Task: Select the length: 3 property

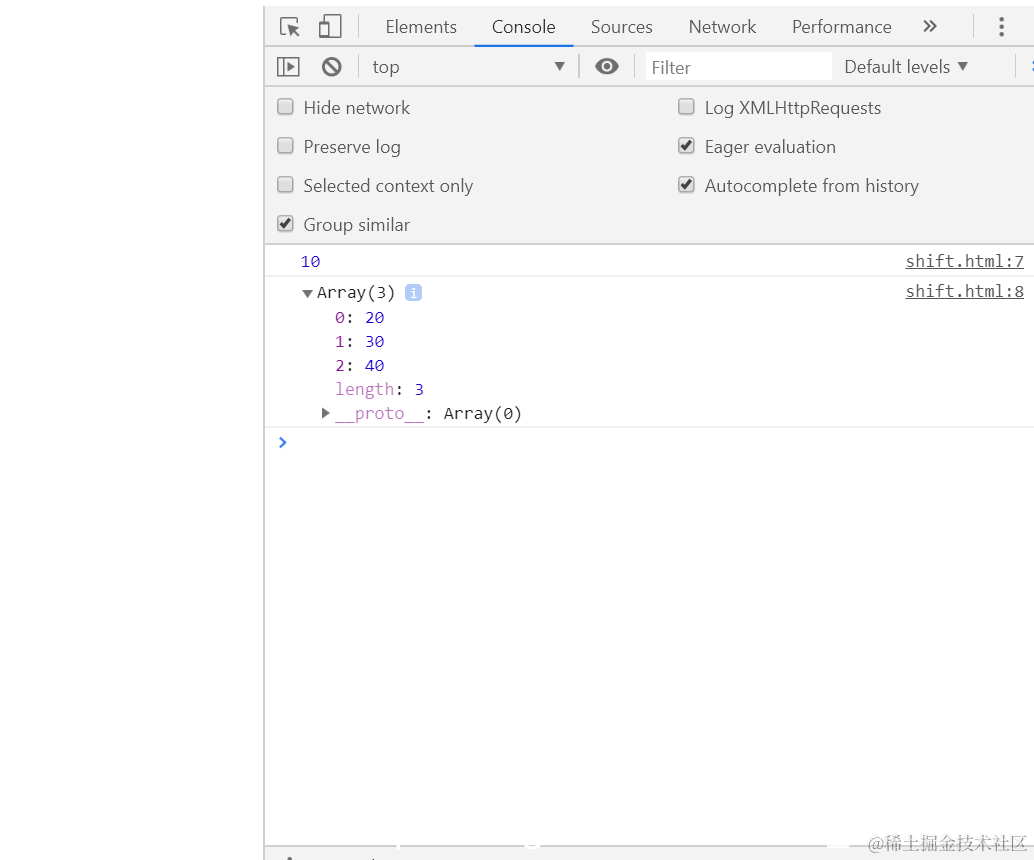Action: tap(379, 390)
